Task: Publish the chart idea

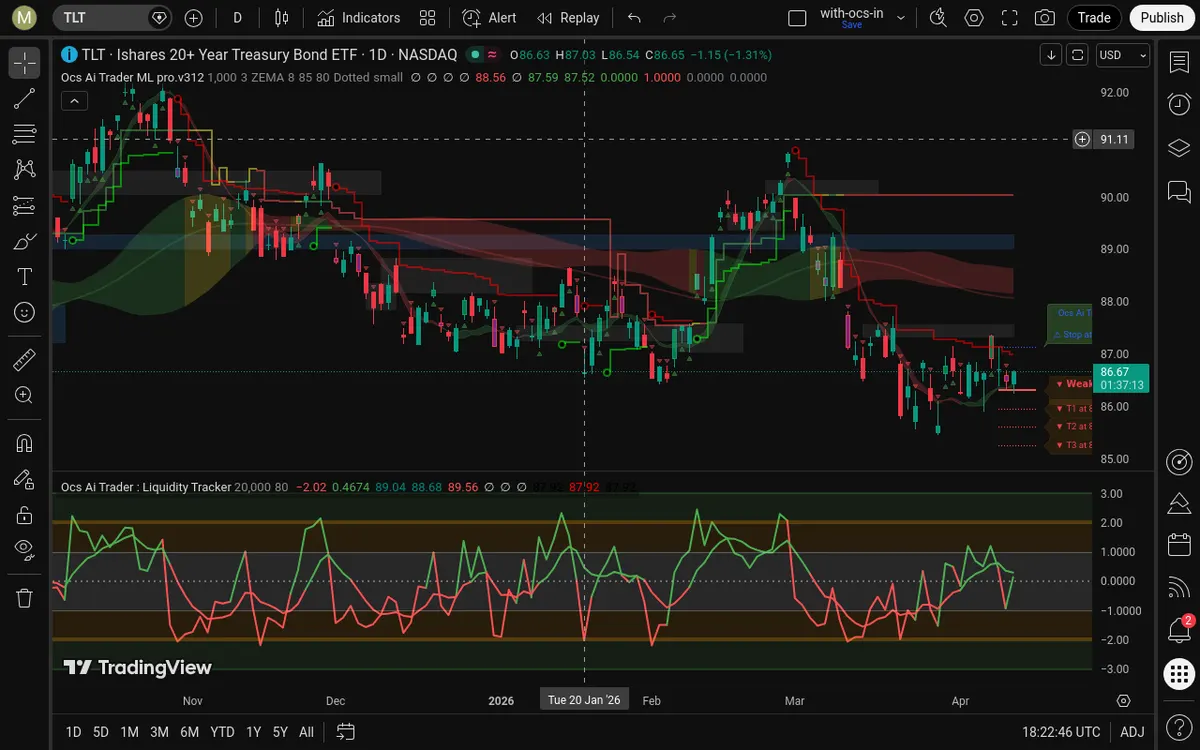Action: [x=1162, y=18]
